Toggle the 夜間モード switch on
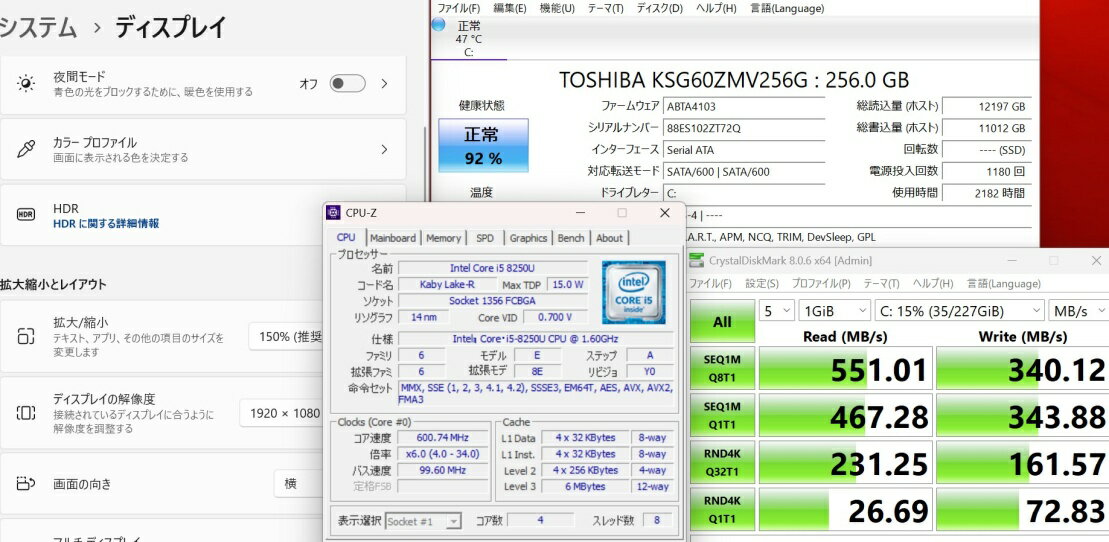 pos(347,84)
